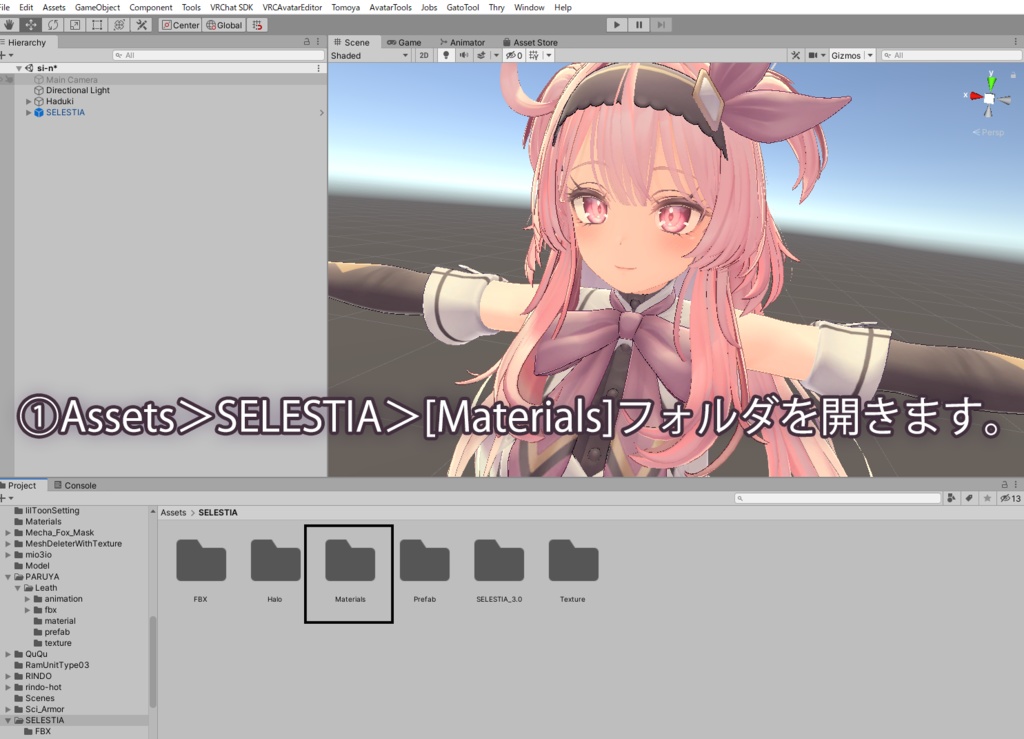Select the Rect Transform tool

point(96,25)
